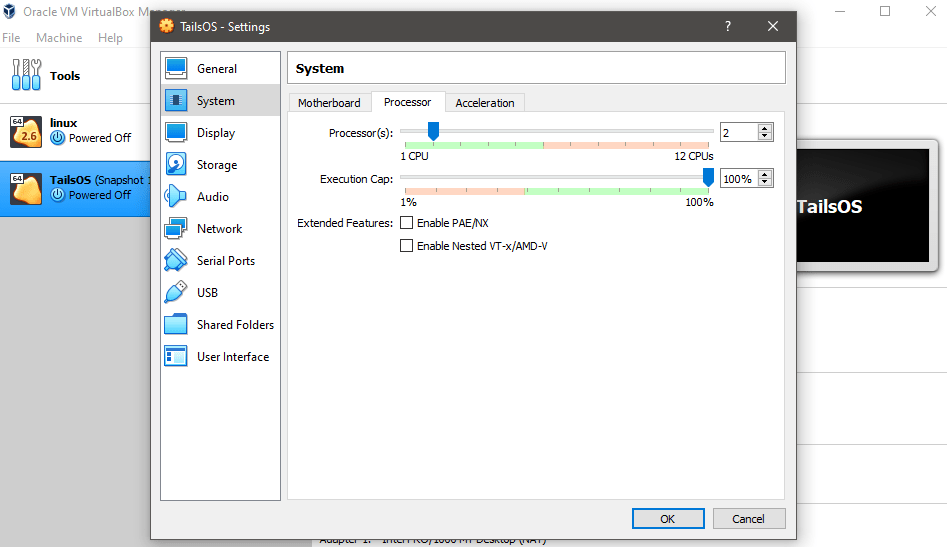Image resolution: width=947 pixels, height=547 pixels.
Task: Increase Execution Cap with up arrow
Action: [765, 174]
